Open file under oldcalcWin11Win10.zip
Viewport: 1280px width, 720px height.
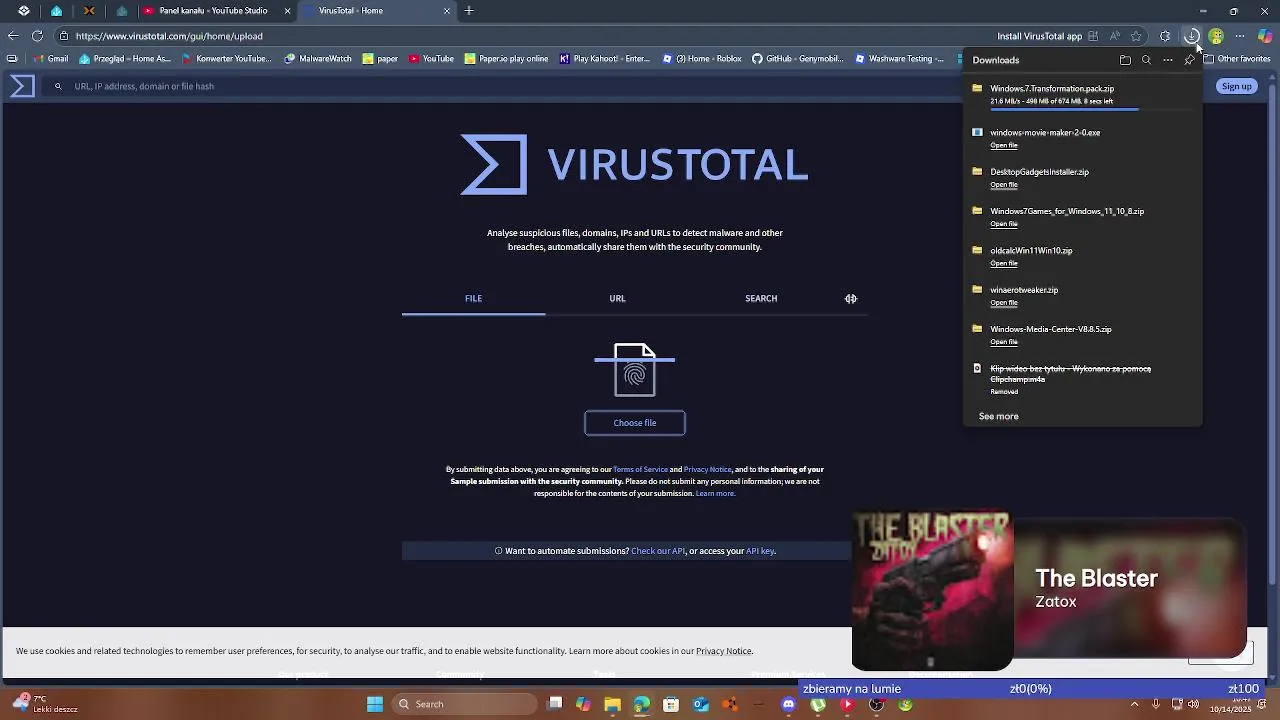point(1004,264)
